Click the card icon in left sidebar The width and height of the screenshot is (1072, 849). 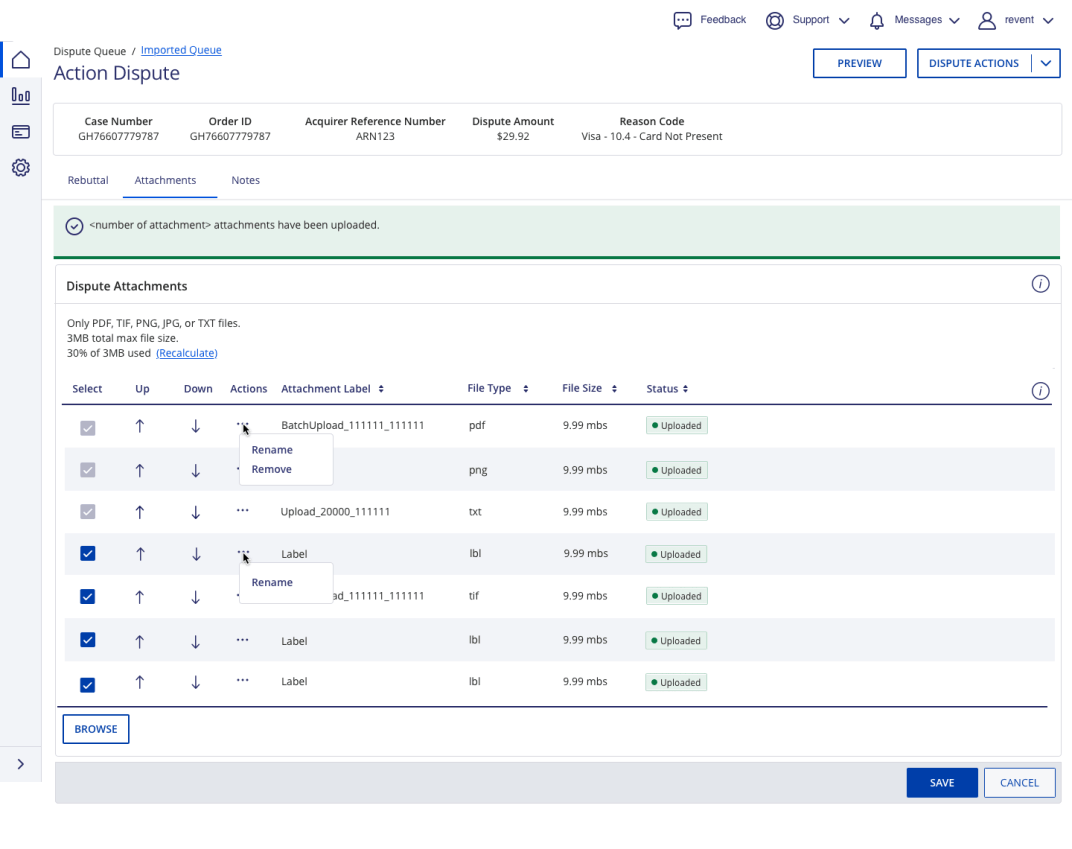tap(20, 132)
